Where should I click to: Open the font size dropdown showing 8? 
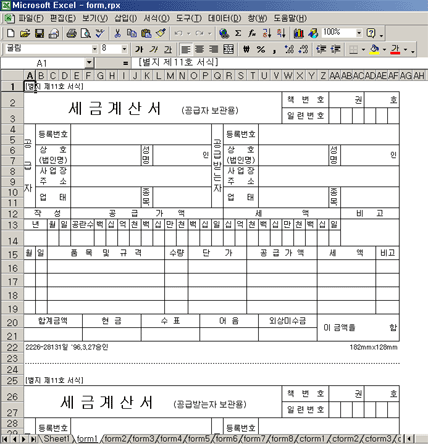tap(124, 49)
